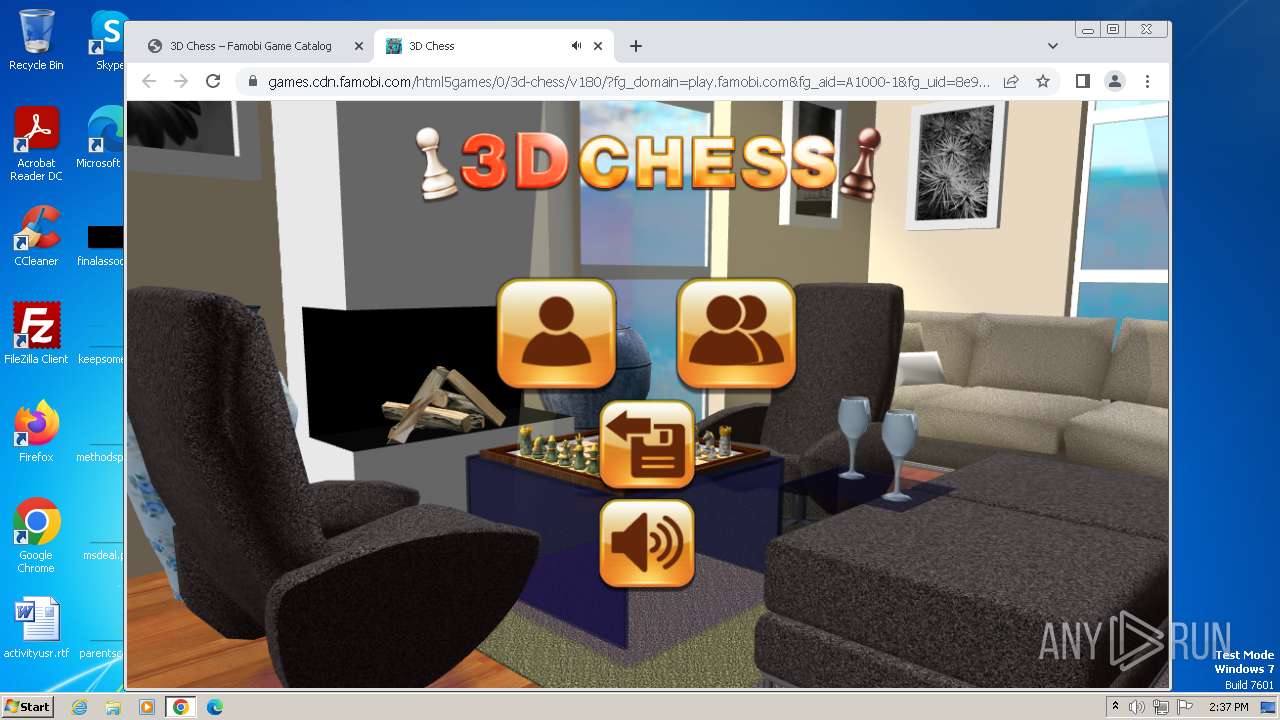This screenshot has height=720, width=1280.
Task: Open a new browser tab
Action: click(x=636, y=46)
